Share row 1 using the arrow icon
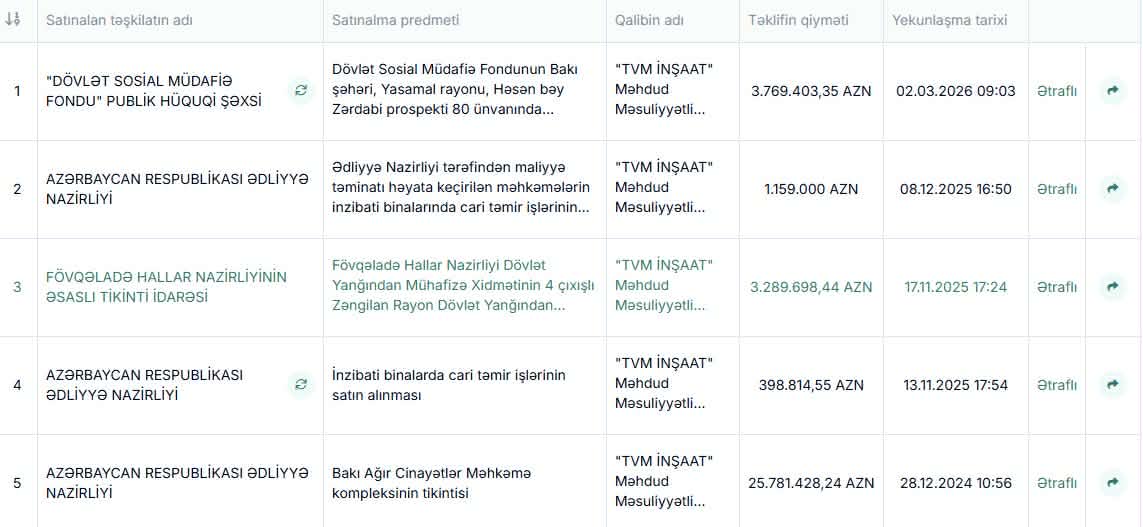Viewport: 1143px width, 527px height. pos(1112,91)
